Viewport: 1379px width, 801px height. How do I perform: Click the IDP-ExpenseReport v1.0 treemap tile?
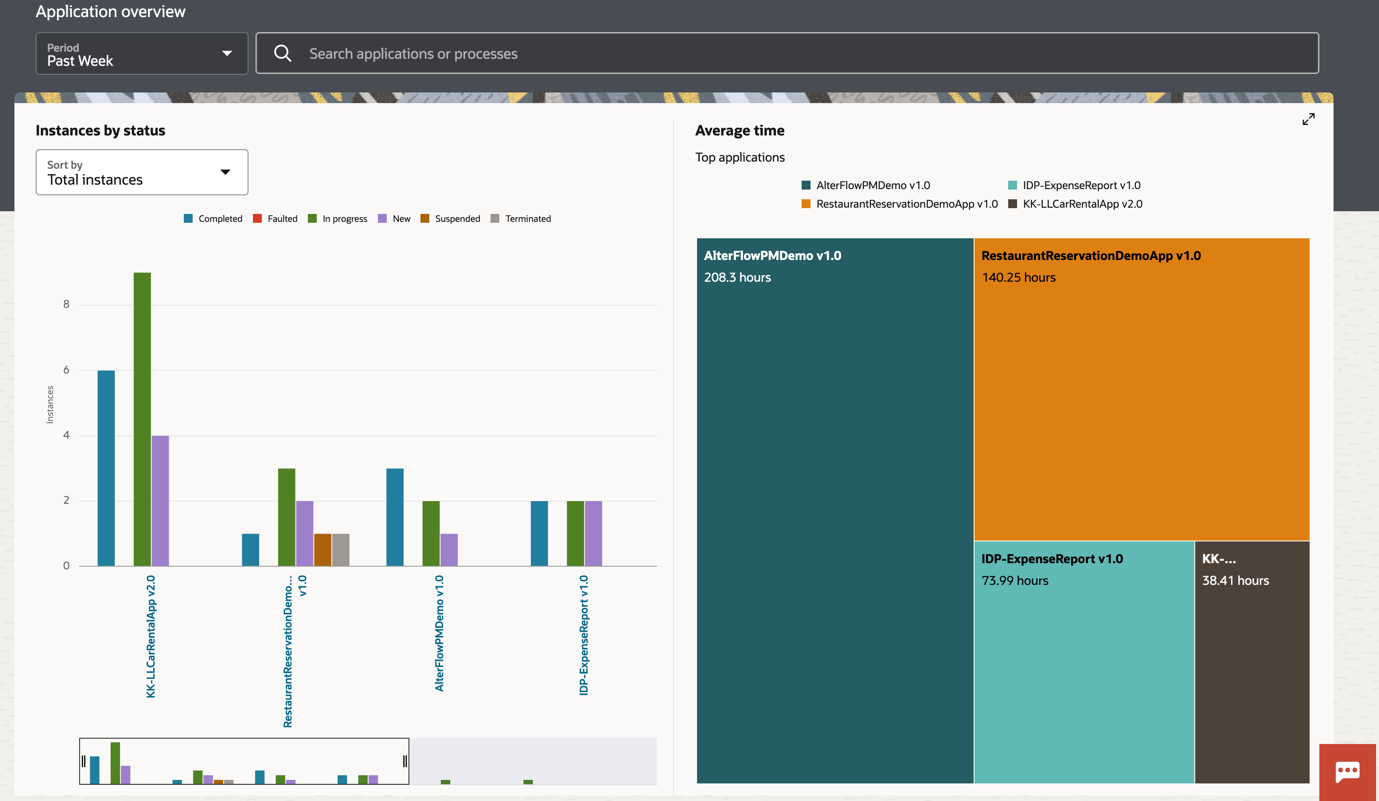[x=1084, y=662]
